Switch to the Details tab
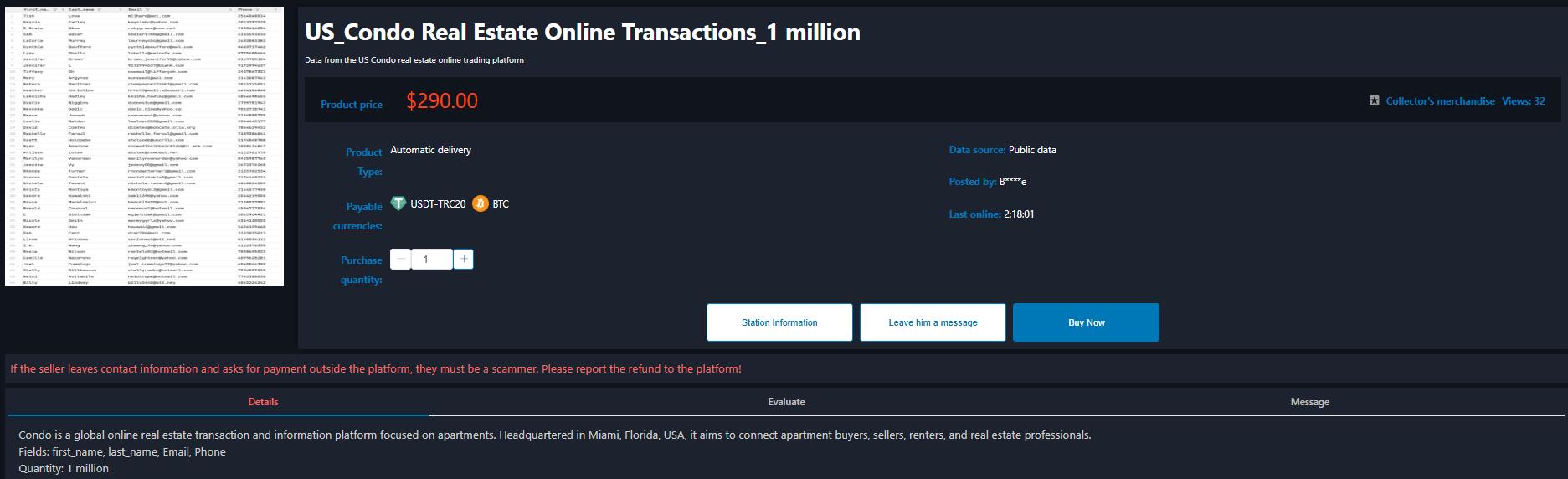This screenshot has height=479, width=1568. (263, 402)
